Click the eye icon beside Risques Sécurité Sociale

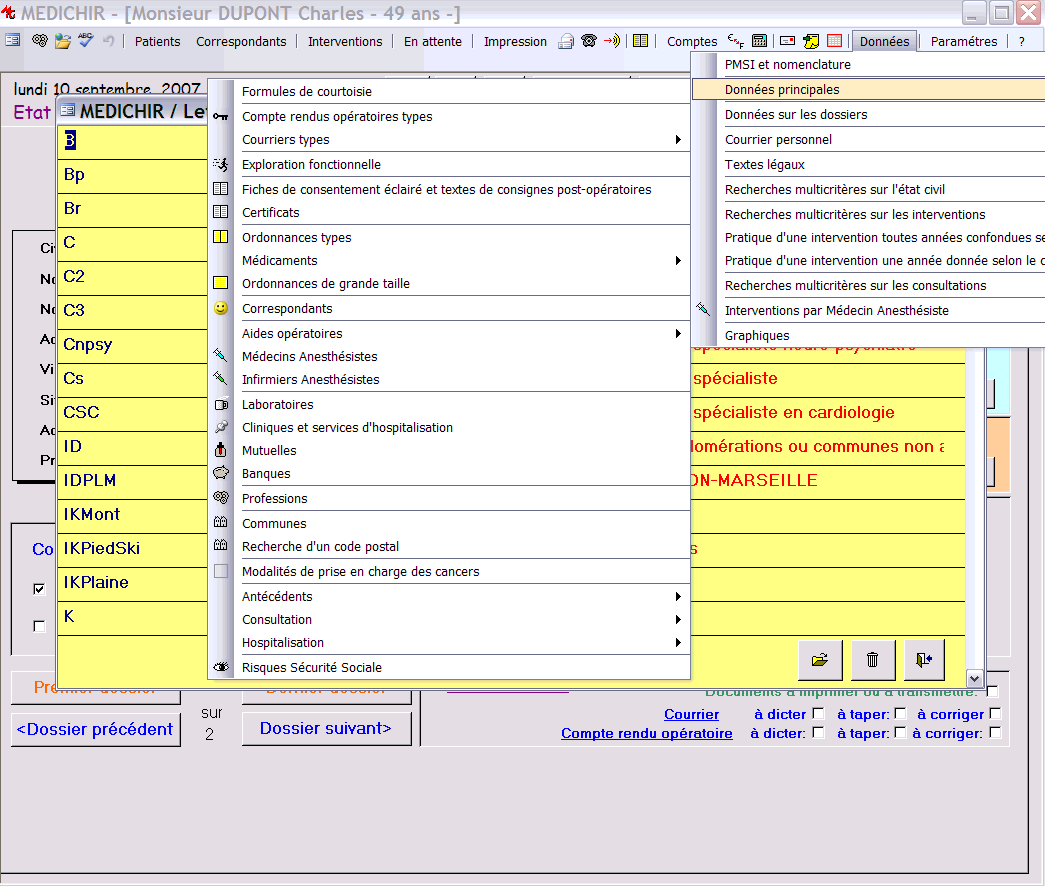pyautogui.click(x=221, y=667)
